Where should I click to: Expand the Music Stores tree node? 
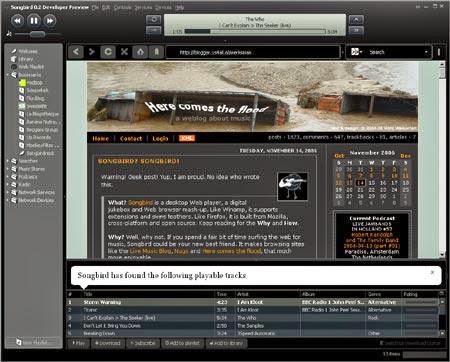8,169
